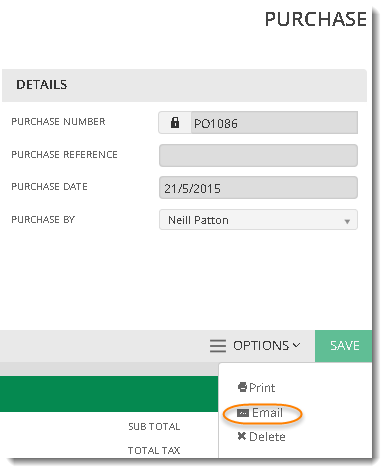Screen dimensions: 387x473
Task: Expand the Purchase By dropdown arrow
Action: click(x=347, y=221)
